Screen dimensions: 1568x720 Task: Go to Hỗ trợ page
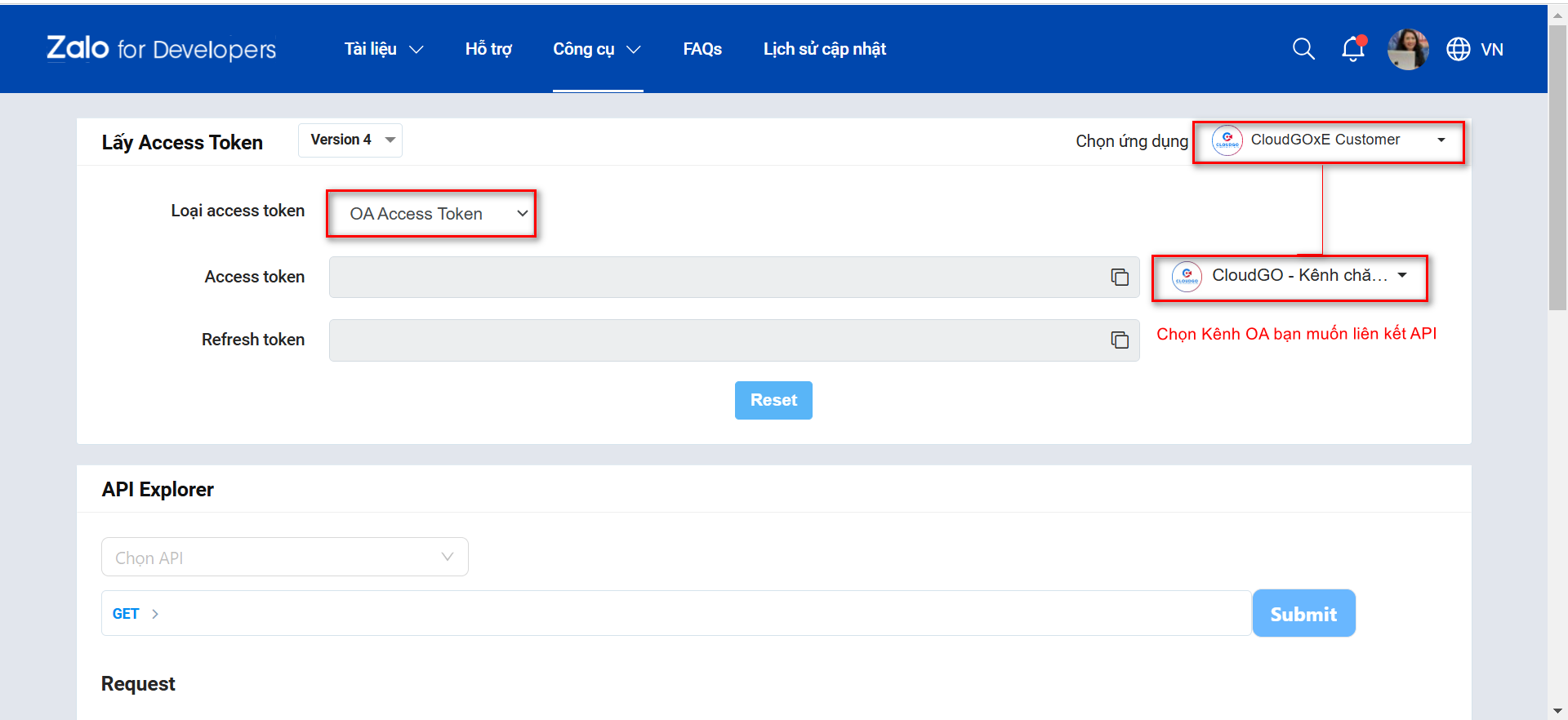488,49
